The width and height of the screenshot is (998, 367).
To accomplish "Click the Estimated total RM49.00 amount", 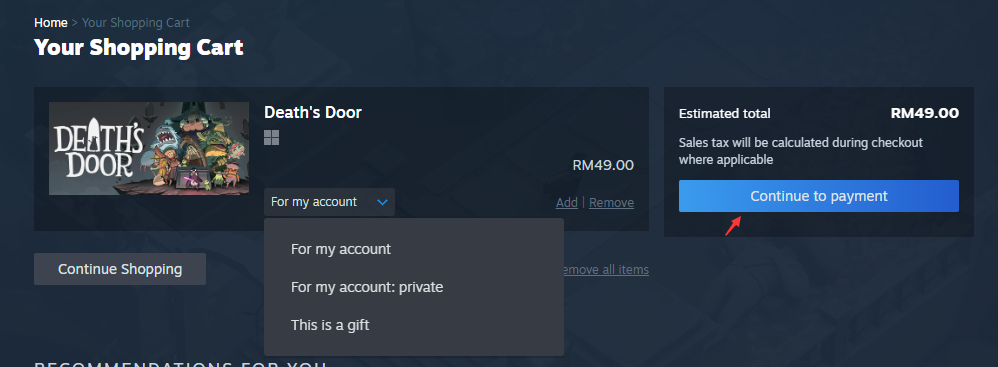I will click(924, 113).
